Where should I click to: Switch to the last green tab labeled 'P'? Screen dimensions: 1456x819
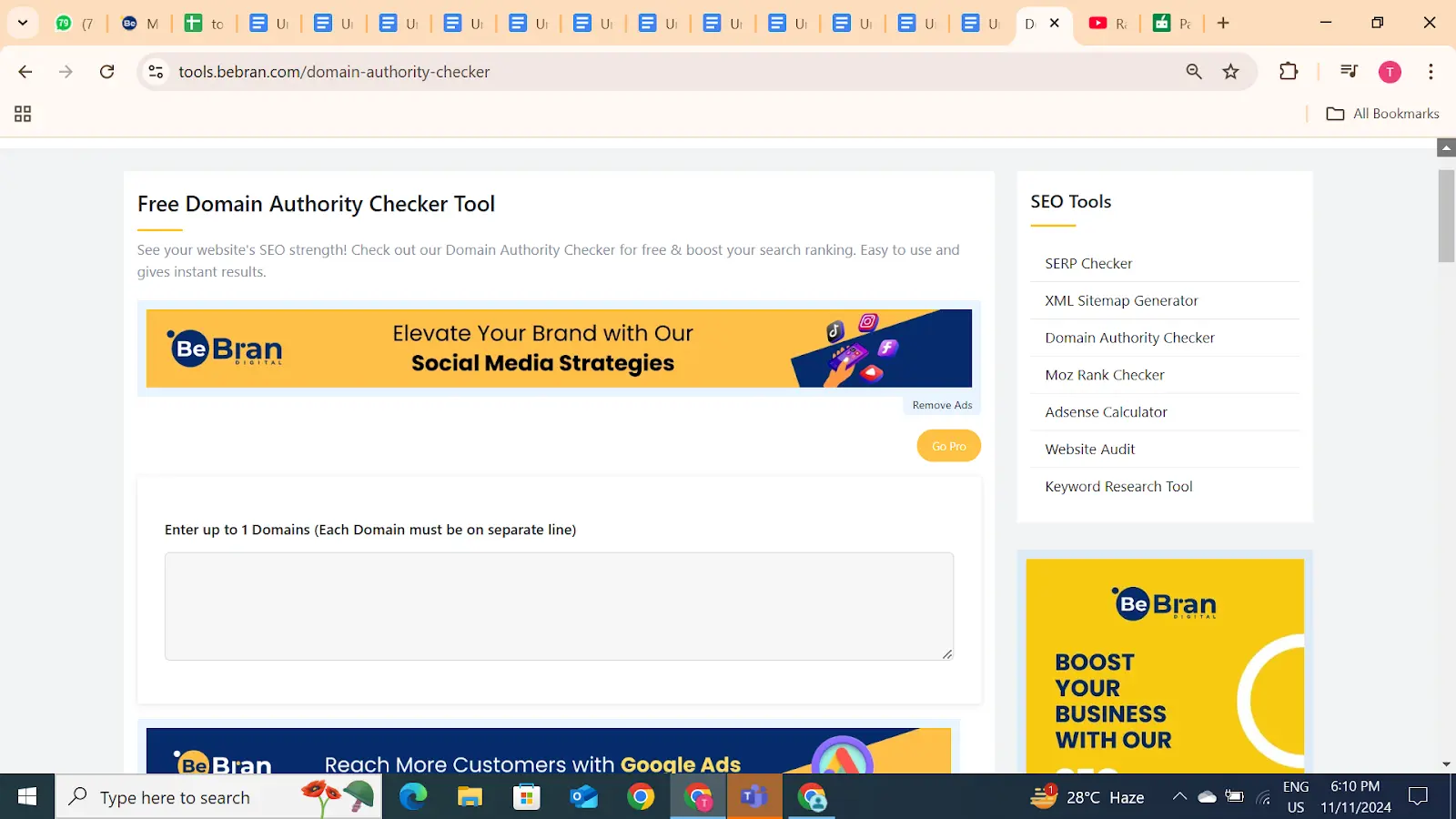1172,24
